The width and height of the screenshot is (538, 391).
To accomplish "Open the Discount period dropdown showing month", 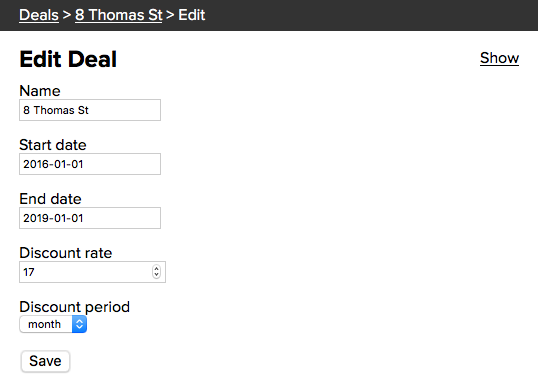I will coord(53,324).
